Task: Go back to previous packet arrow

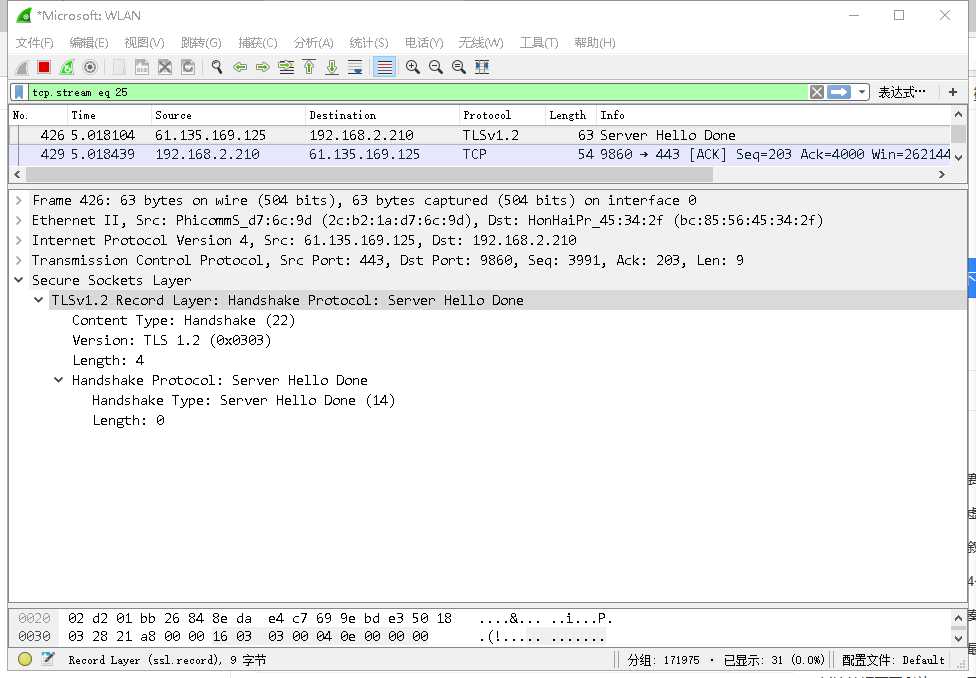Action: (240, 67)
